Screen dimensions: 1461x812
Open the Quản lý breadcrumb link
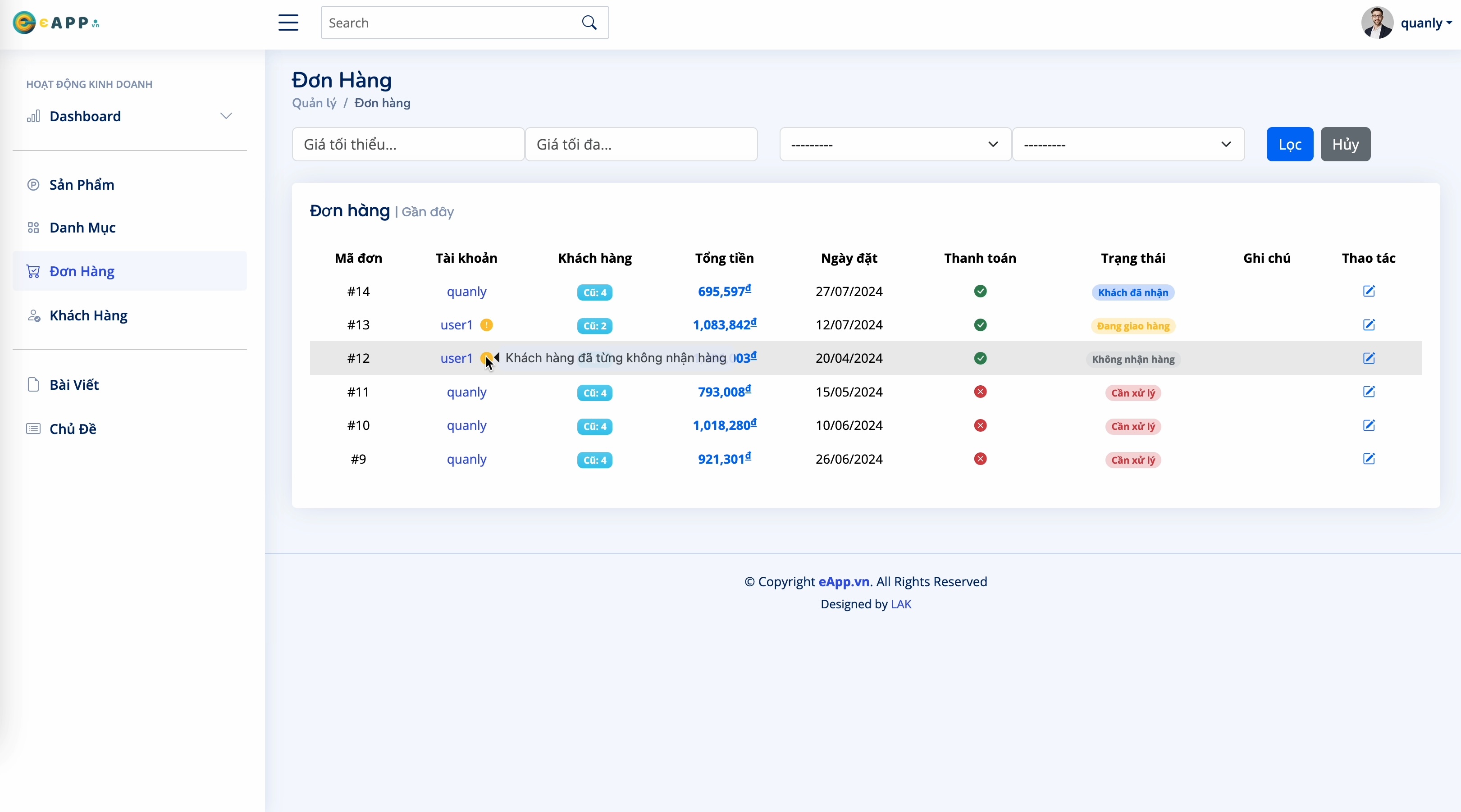tap(314, 103)
